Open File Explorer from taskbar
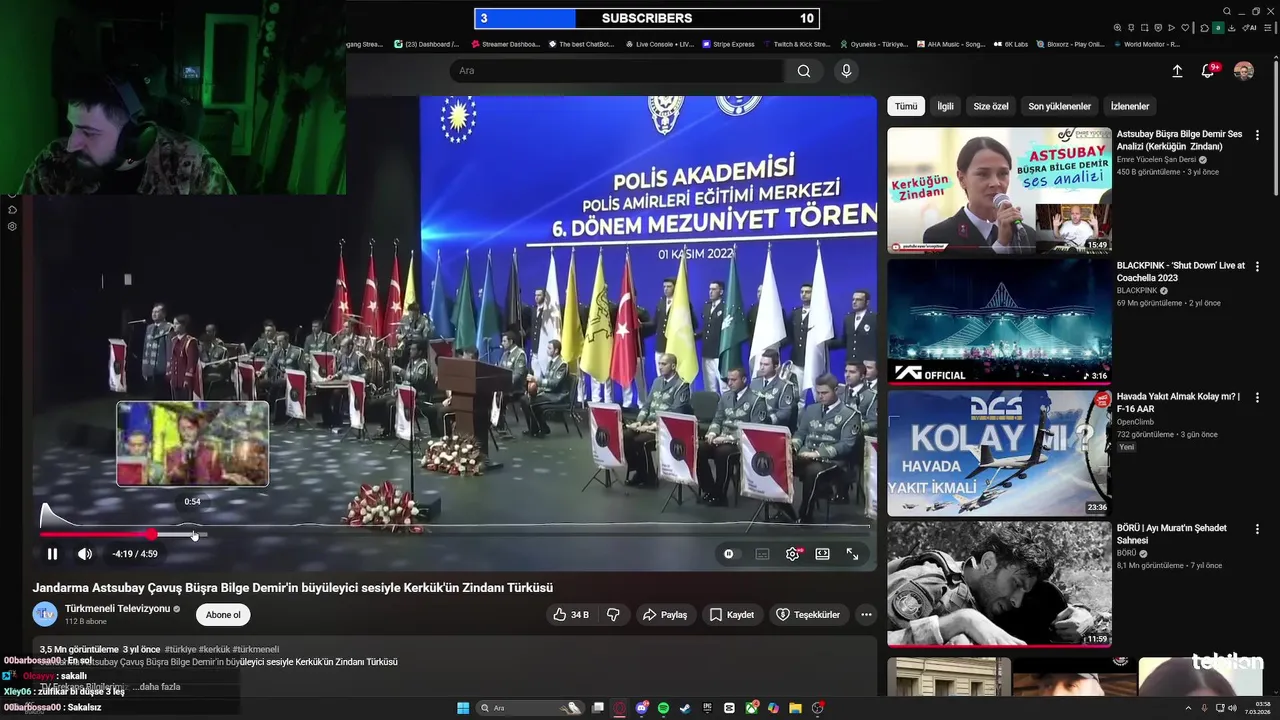This screenshot has width=1280, height=720. [795, 708]
